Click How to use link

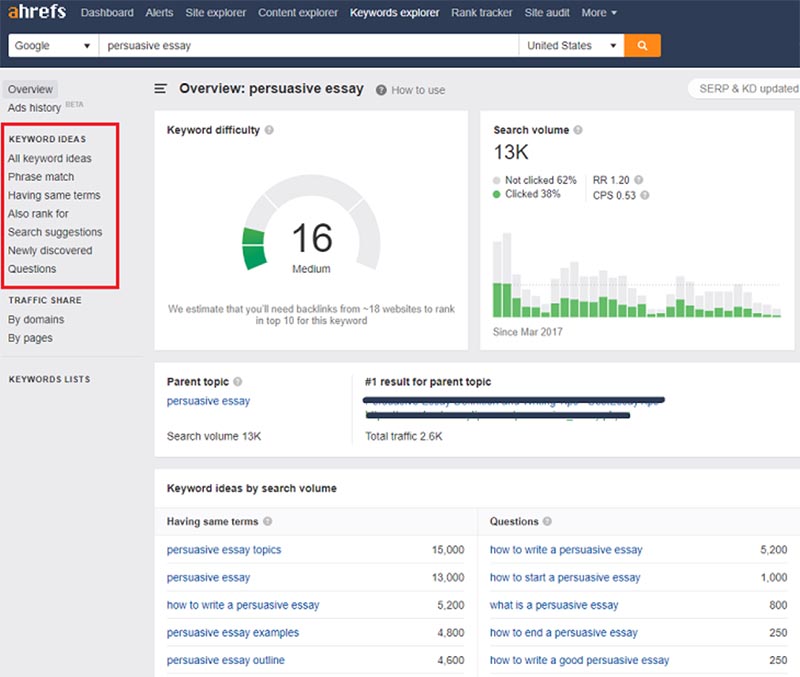pos(418,90)
